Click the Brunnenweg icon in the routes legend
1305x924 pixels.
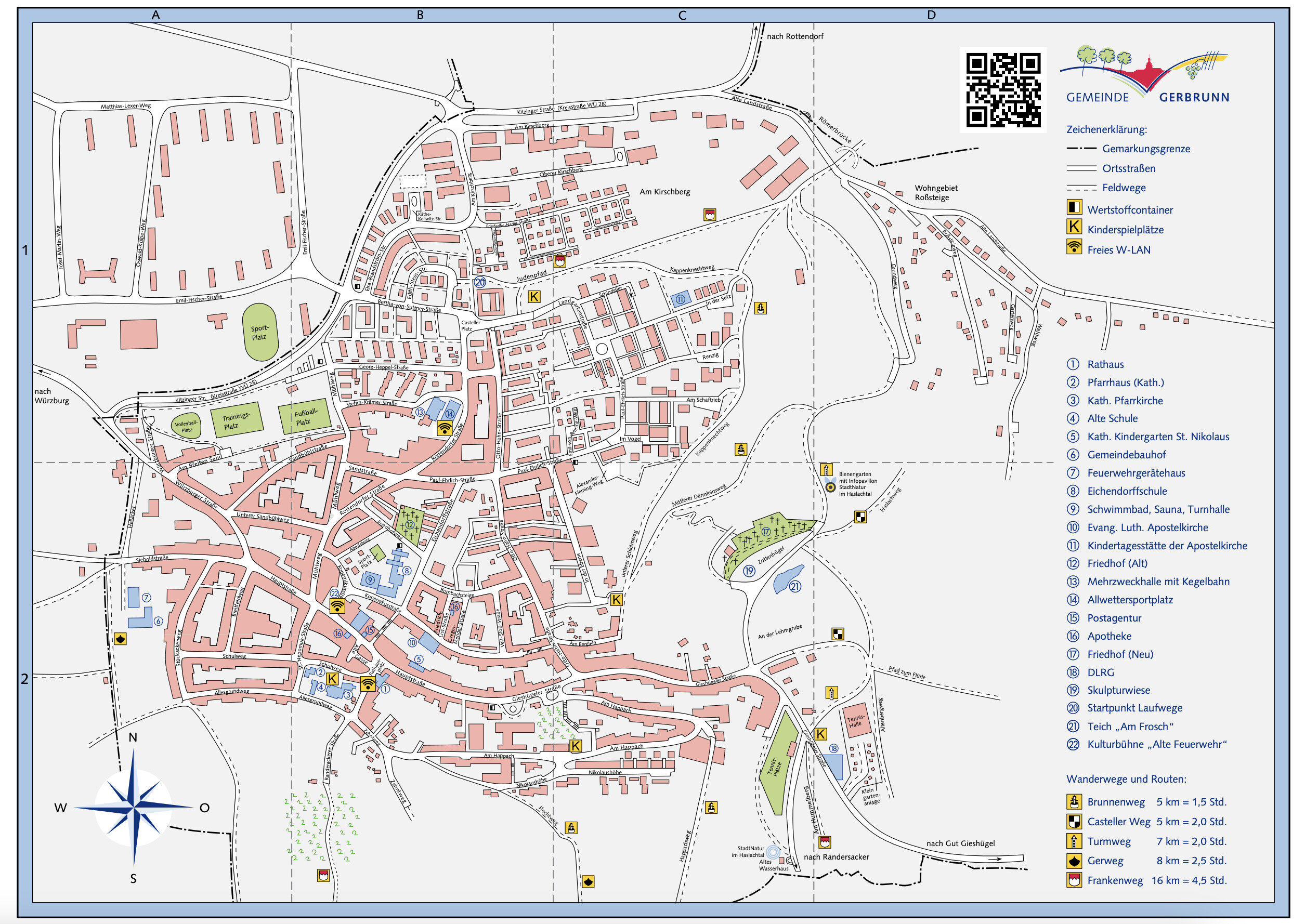[1073, 802]
